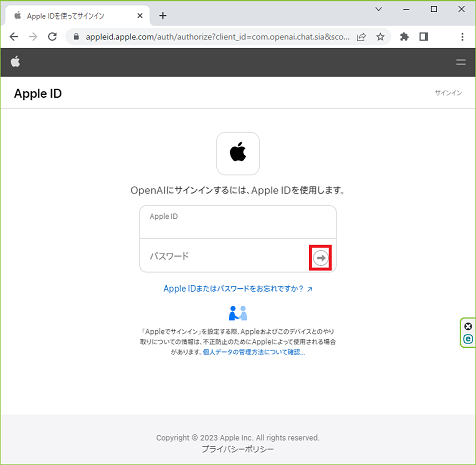Expand the tab search chevron
The width and height of the screenshot is (476, 465).
point(379,9)
